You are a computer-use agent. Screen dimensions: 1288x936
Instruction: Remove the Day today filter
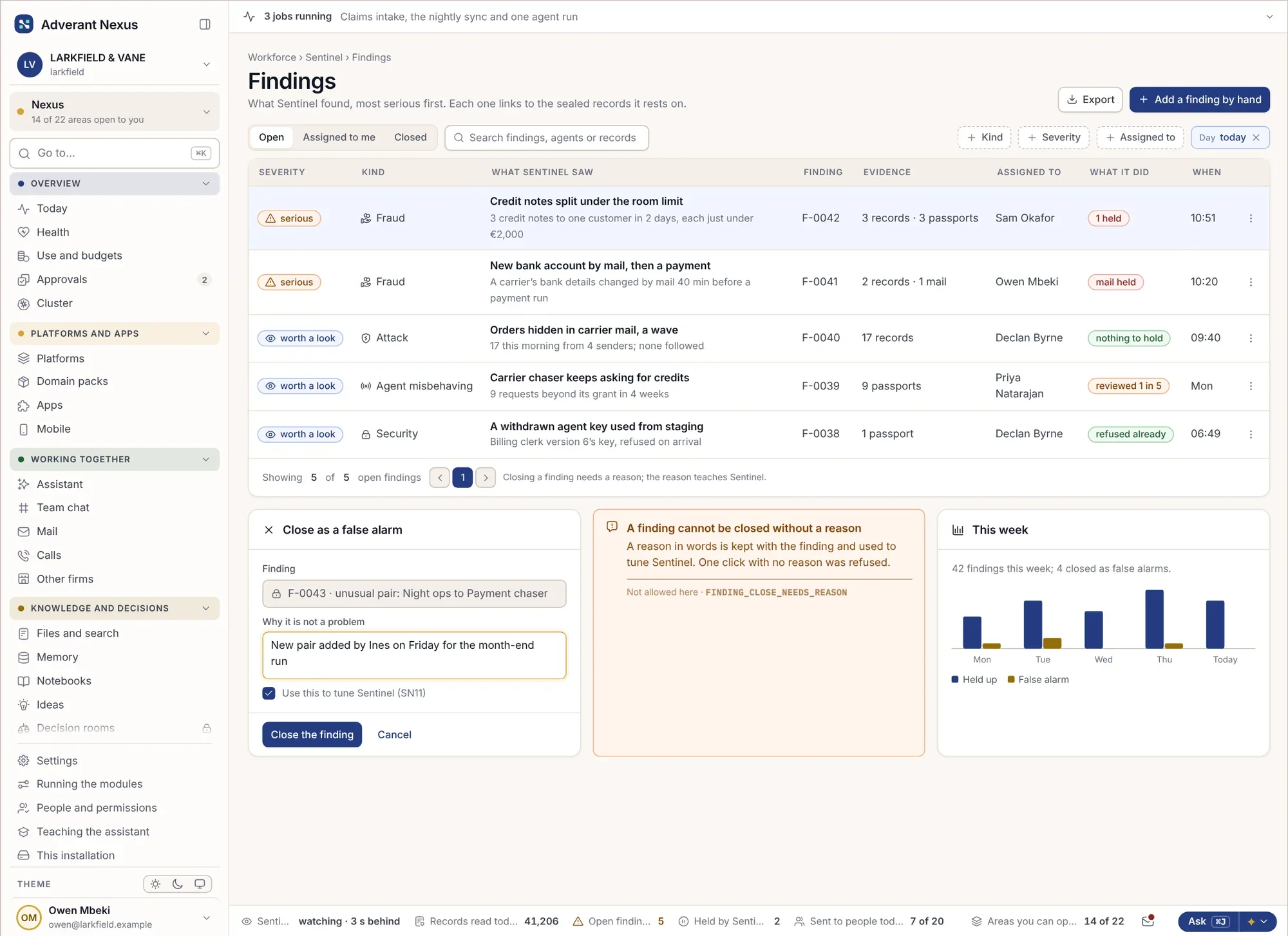click(x=1256, y=138)
